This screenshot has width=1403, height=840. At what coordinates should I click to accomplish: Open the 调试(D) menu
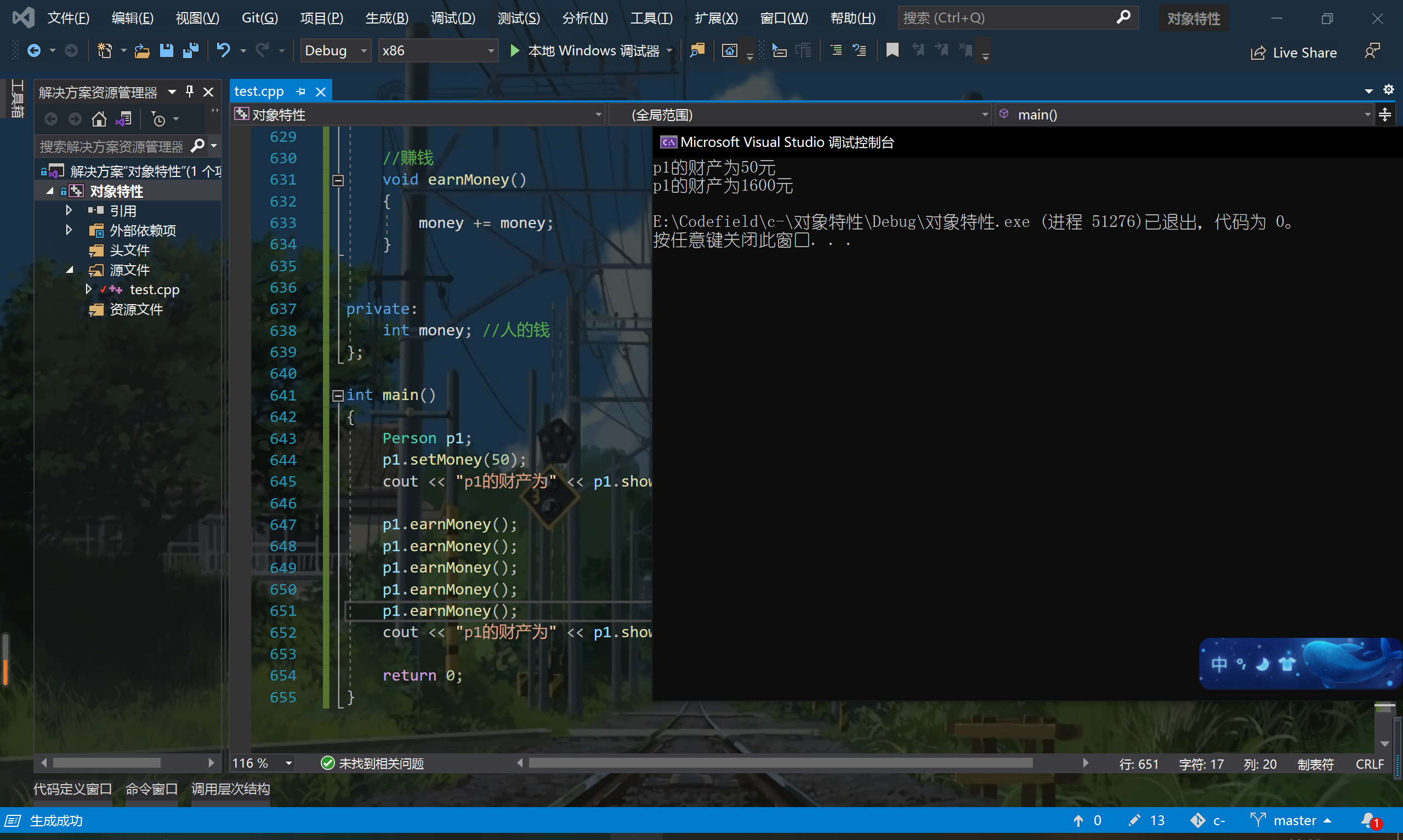[x=452, y=18]
